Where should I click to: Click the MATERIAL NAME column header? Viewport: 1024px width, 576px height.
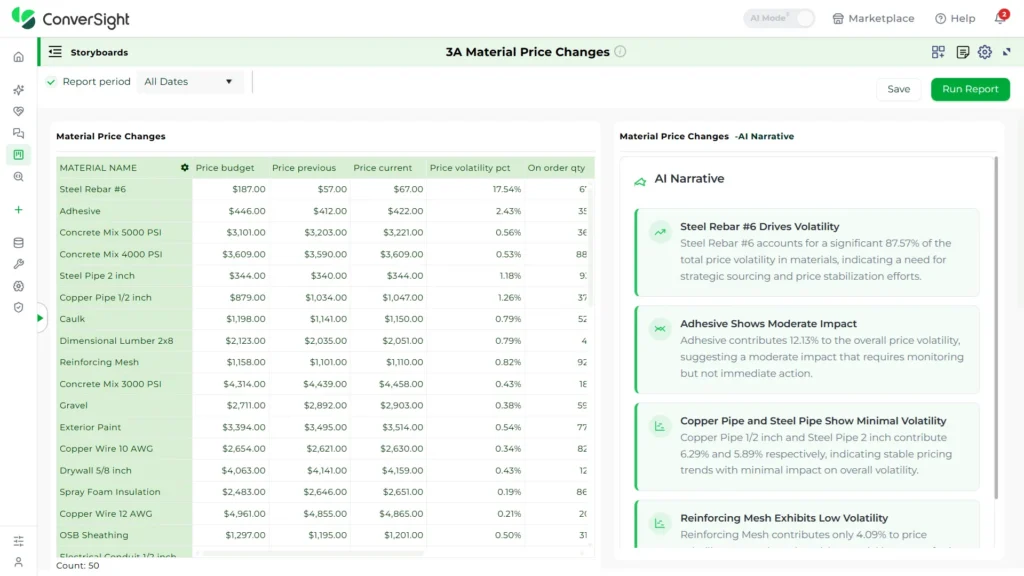click(x=98, y=168)
